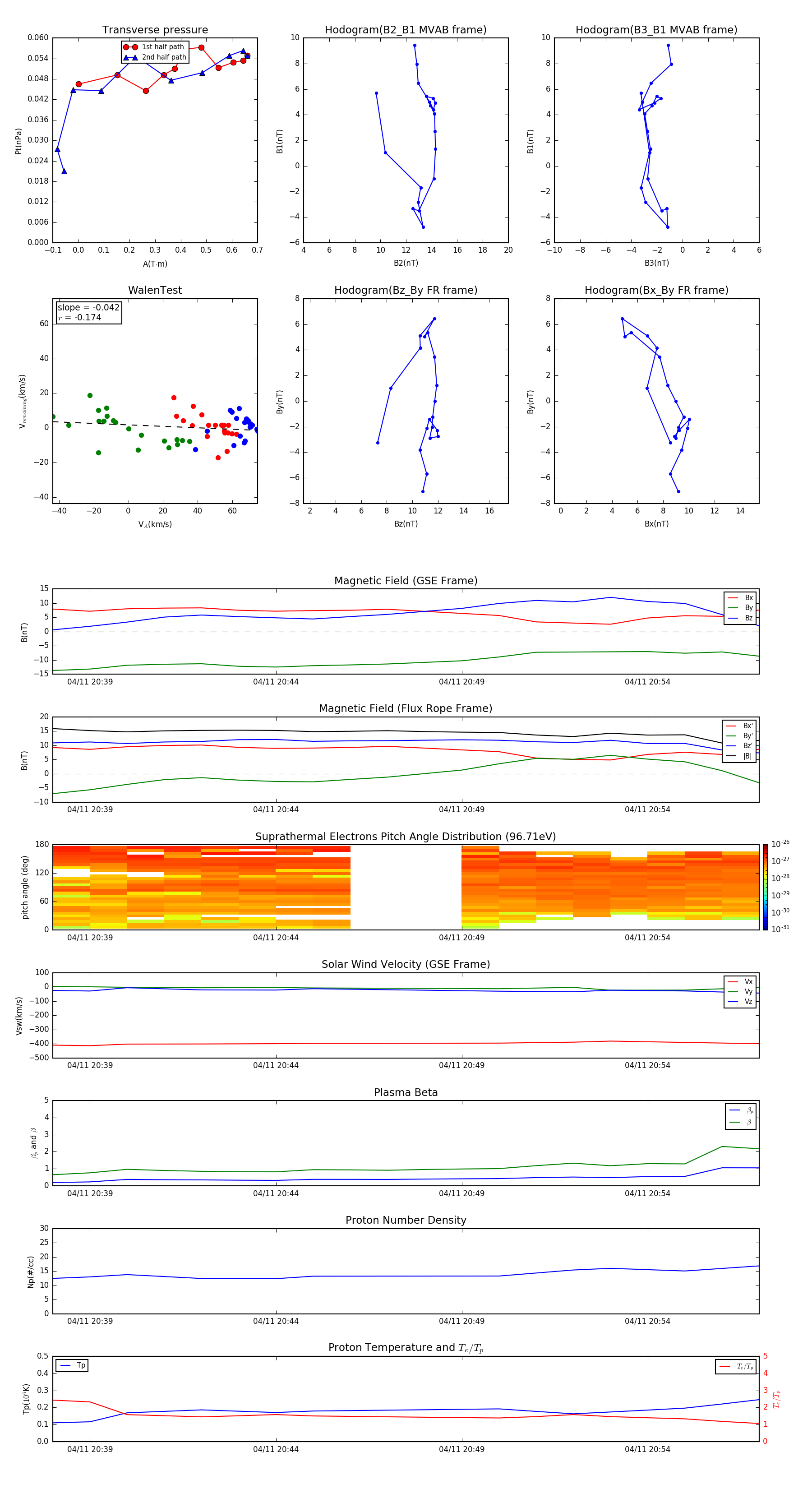Click 'B1(nT)' y-label of B3_B1 hodogram

click(x=531, y=141)
